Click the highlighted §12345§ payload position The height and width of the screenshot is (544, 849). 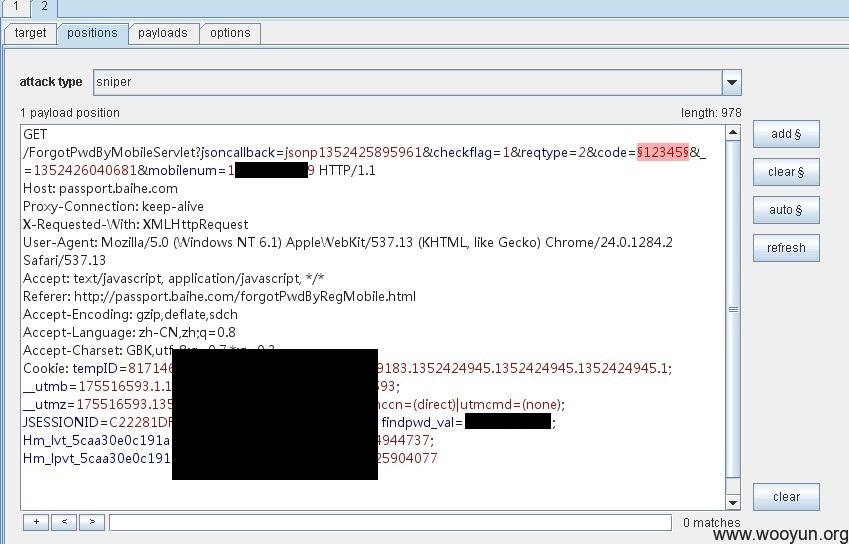(663, 153)
